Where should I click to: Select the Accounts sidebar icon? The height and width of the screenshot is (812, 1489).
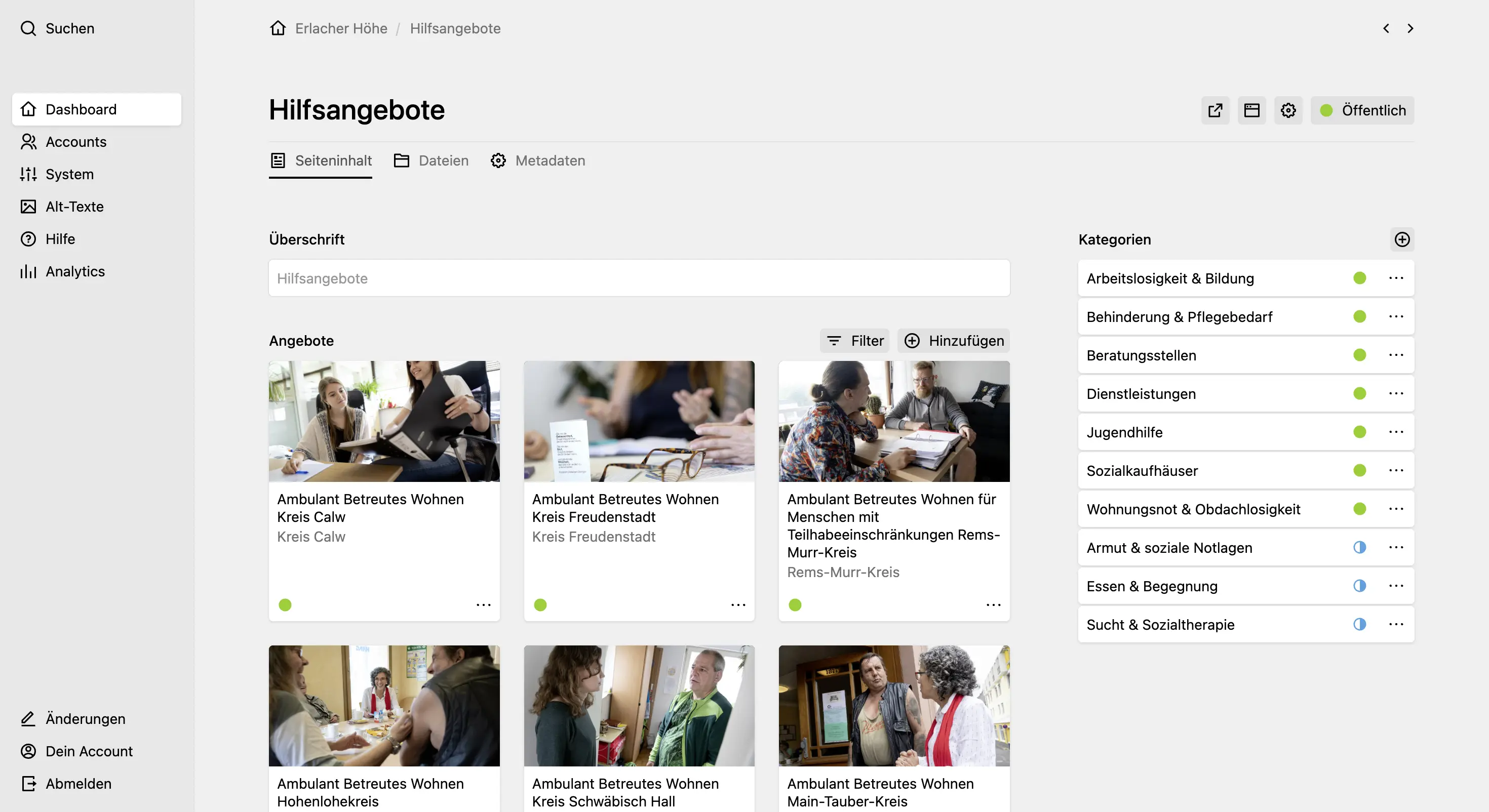[x=28, y=142]
